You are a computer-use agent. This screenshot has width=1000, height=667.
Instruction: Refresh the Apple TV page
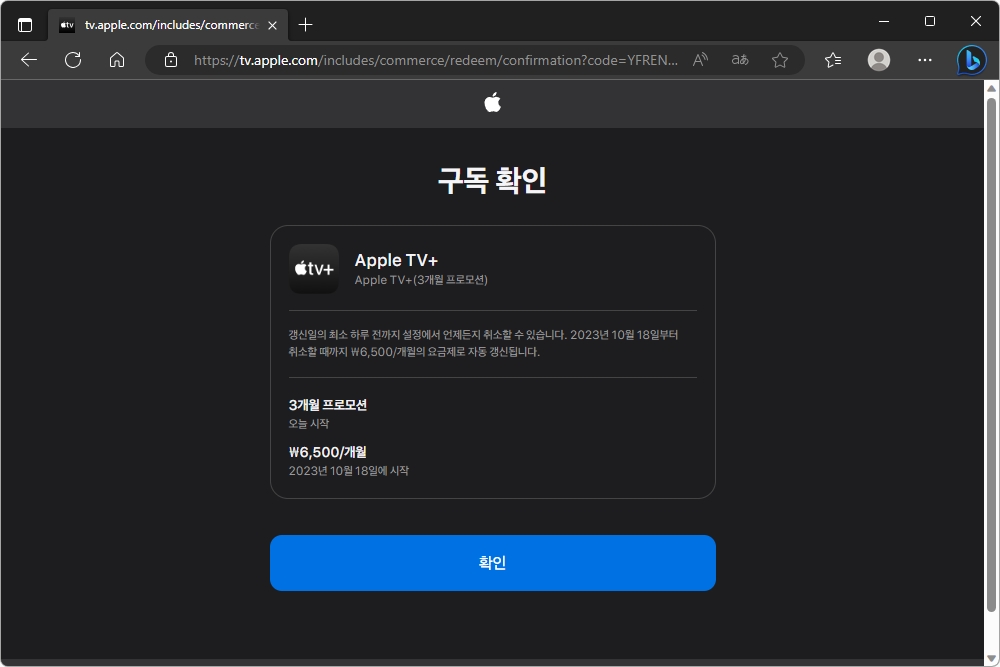(x=73, y=60)
